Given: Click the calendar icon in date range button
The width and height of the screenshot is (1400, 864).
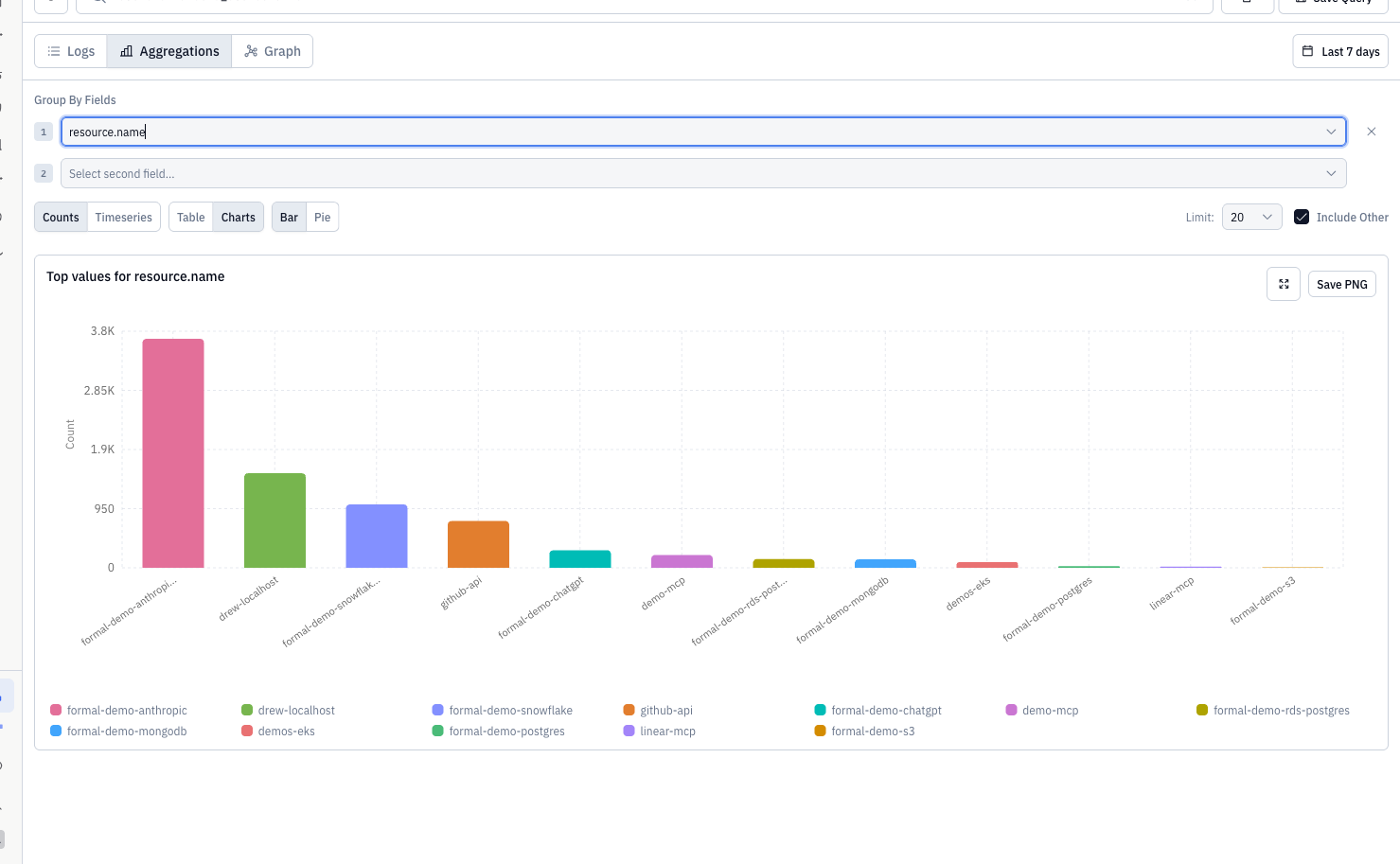Looking at the screenshot, I should (x=1307, y=51).
